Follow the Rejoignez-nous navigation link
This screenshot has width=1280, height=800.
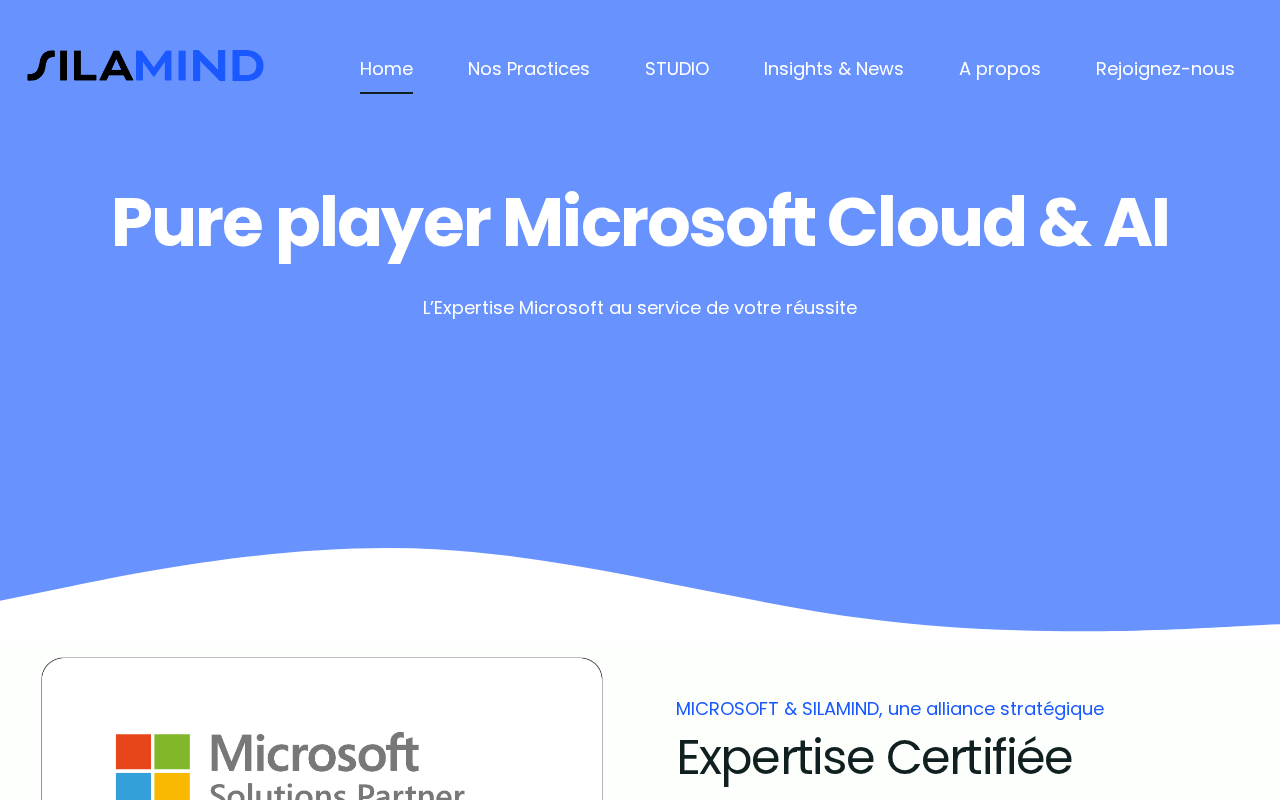click(1165, 69)
